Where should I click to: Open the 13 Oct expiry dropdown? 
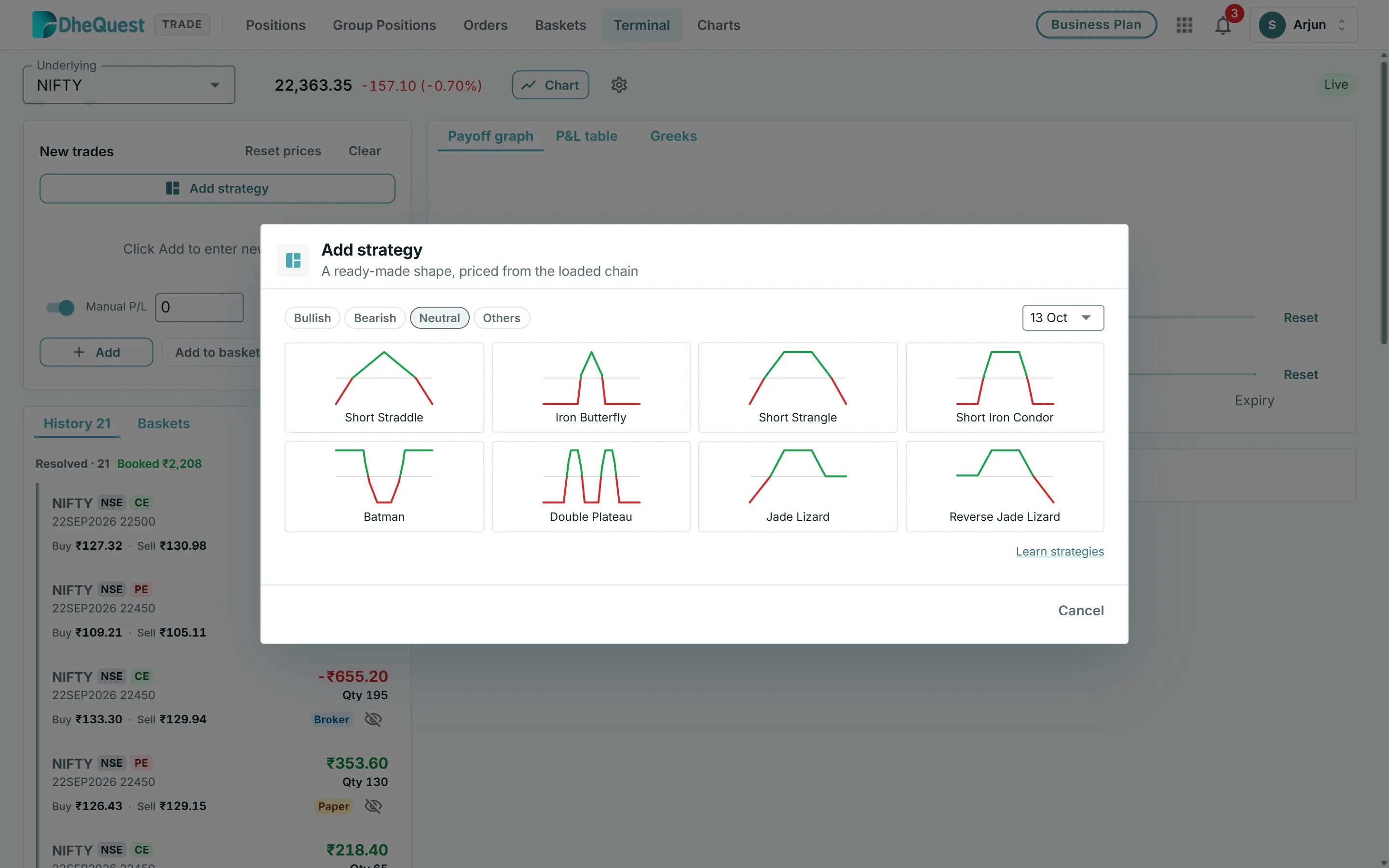pyautogui.click(x=1062, y=317)
